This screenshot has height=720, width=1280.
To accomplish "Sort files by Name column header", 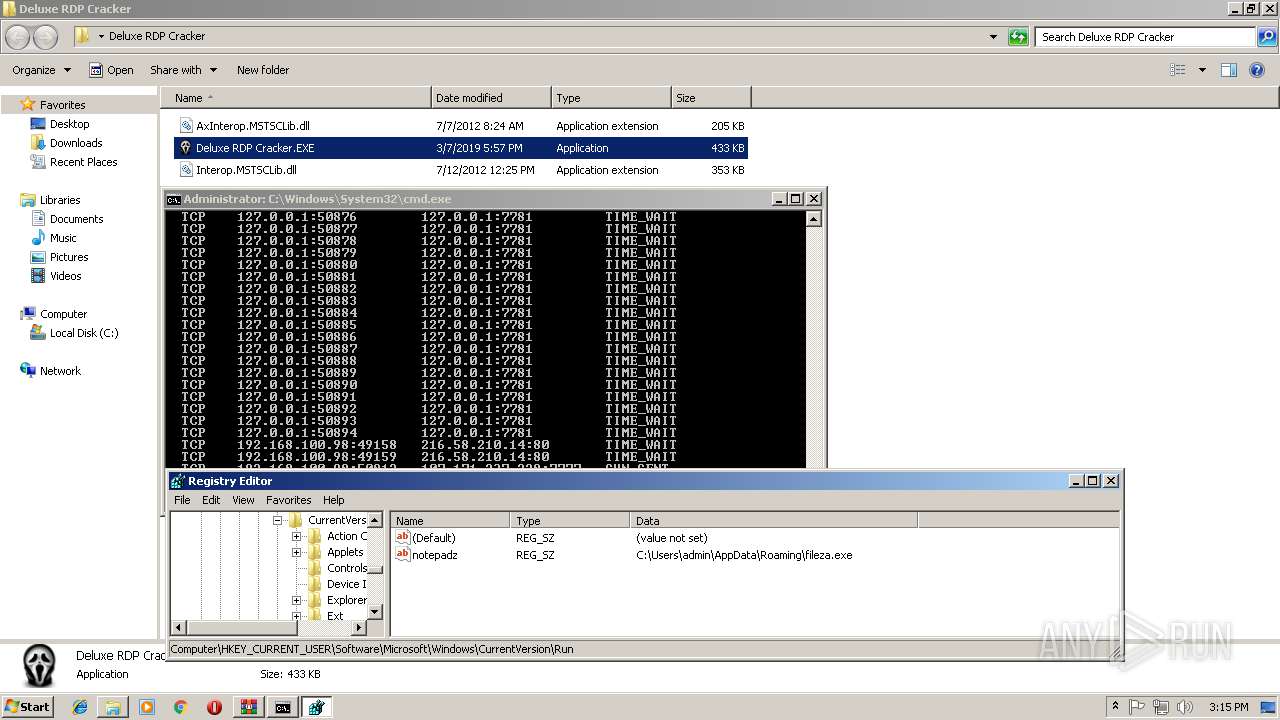I will 295,98.
